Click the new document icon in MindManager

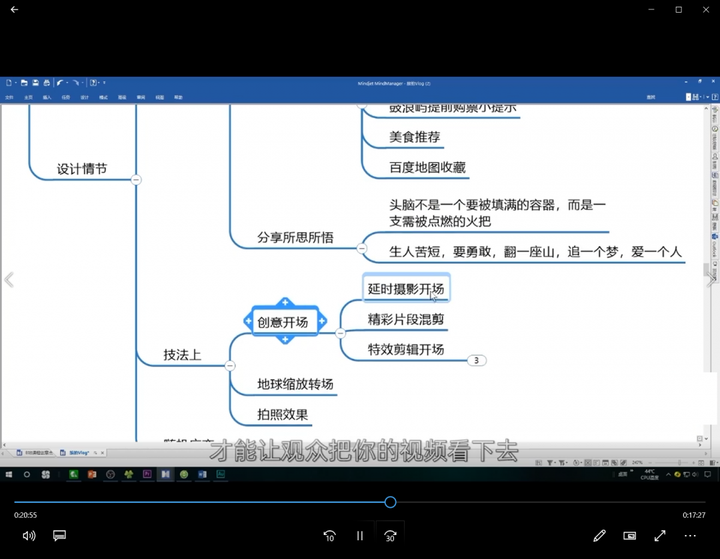coord(9,83)
